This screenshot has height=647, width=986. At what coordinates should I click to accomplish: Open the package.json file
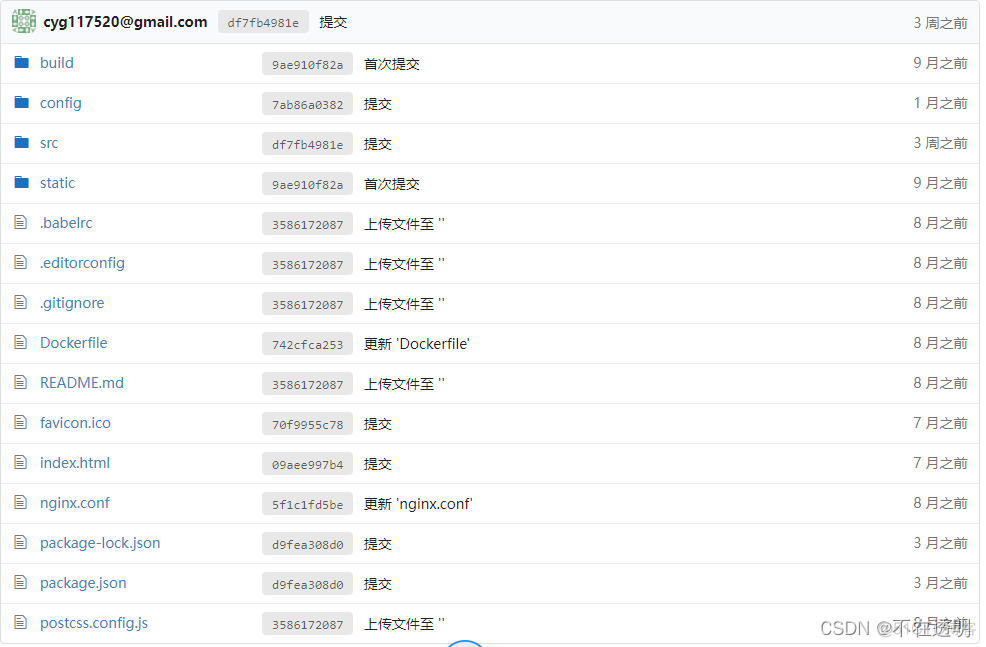pyautogui.click(x=83, y=583)
